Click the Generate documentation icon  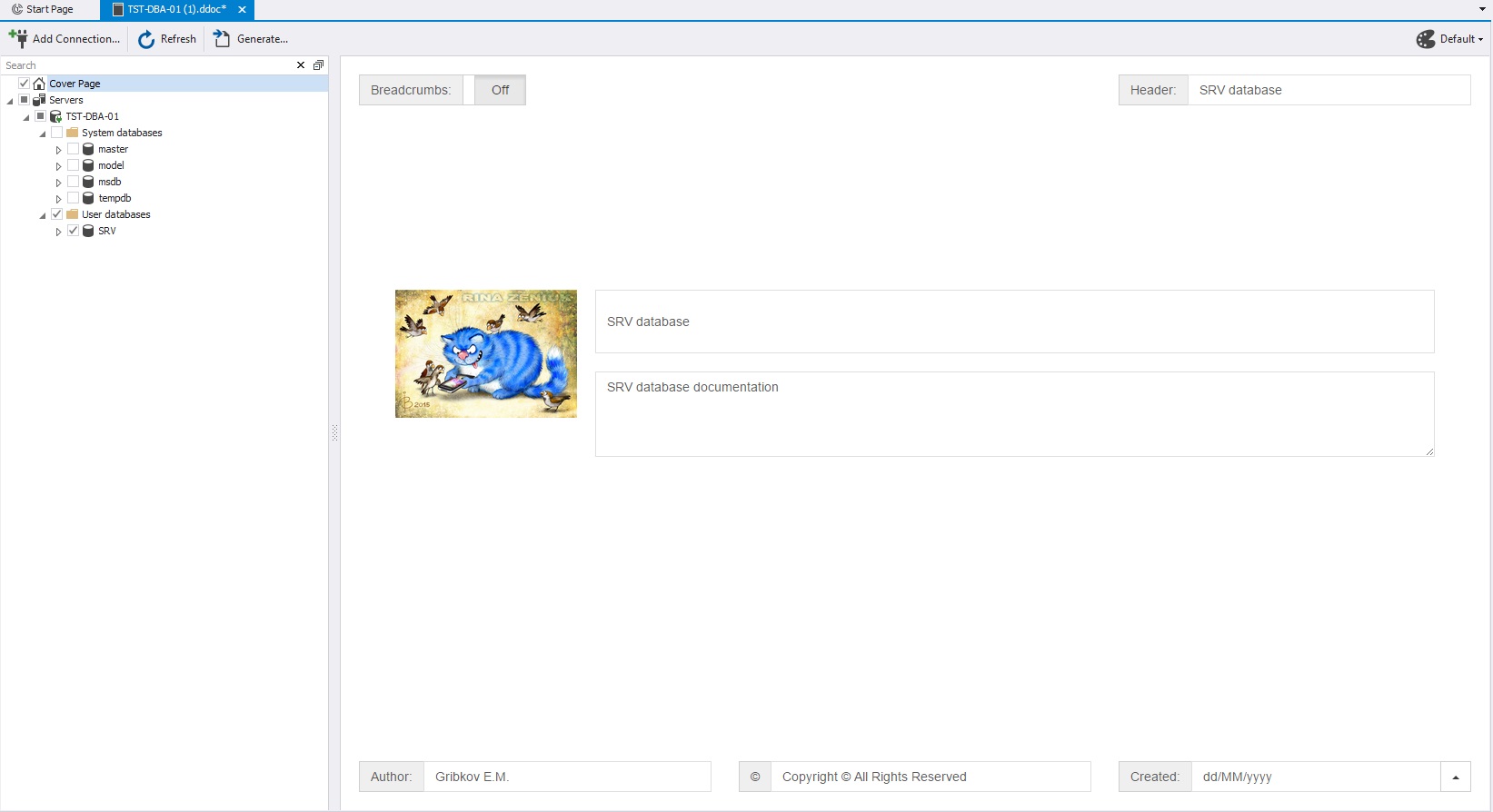pos(222,38)
